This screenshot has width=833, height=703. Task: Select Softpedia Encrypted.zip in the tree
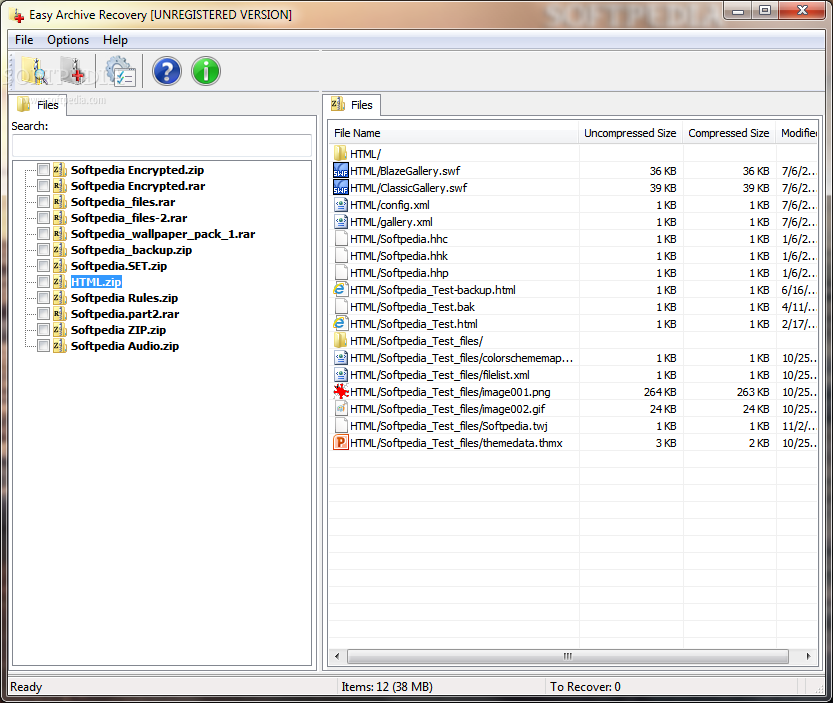(137, 170)
